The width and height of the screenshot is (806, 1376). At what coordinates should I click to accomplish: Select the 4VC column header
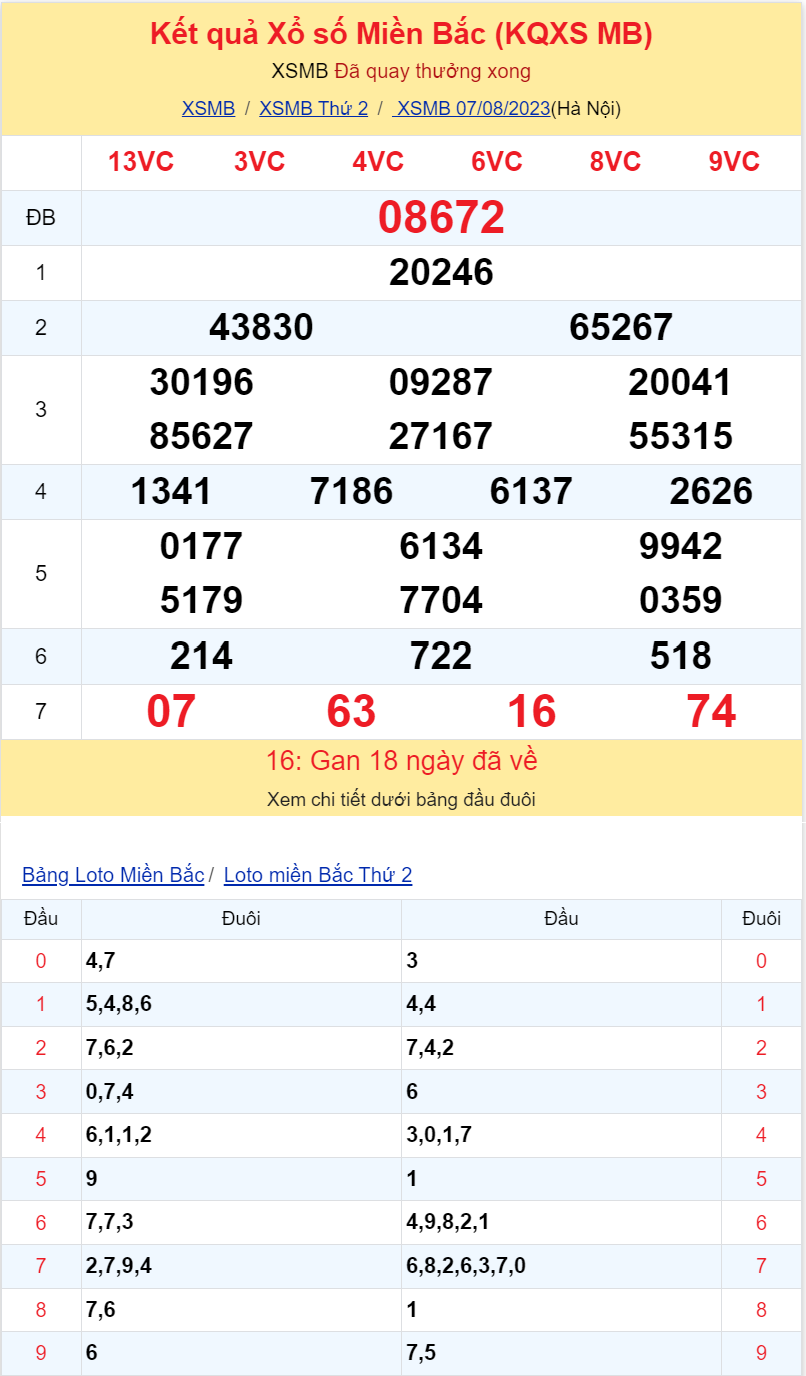[378, 160]
